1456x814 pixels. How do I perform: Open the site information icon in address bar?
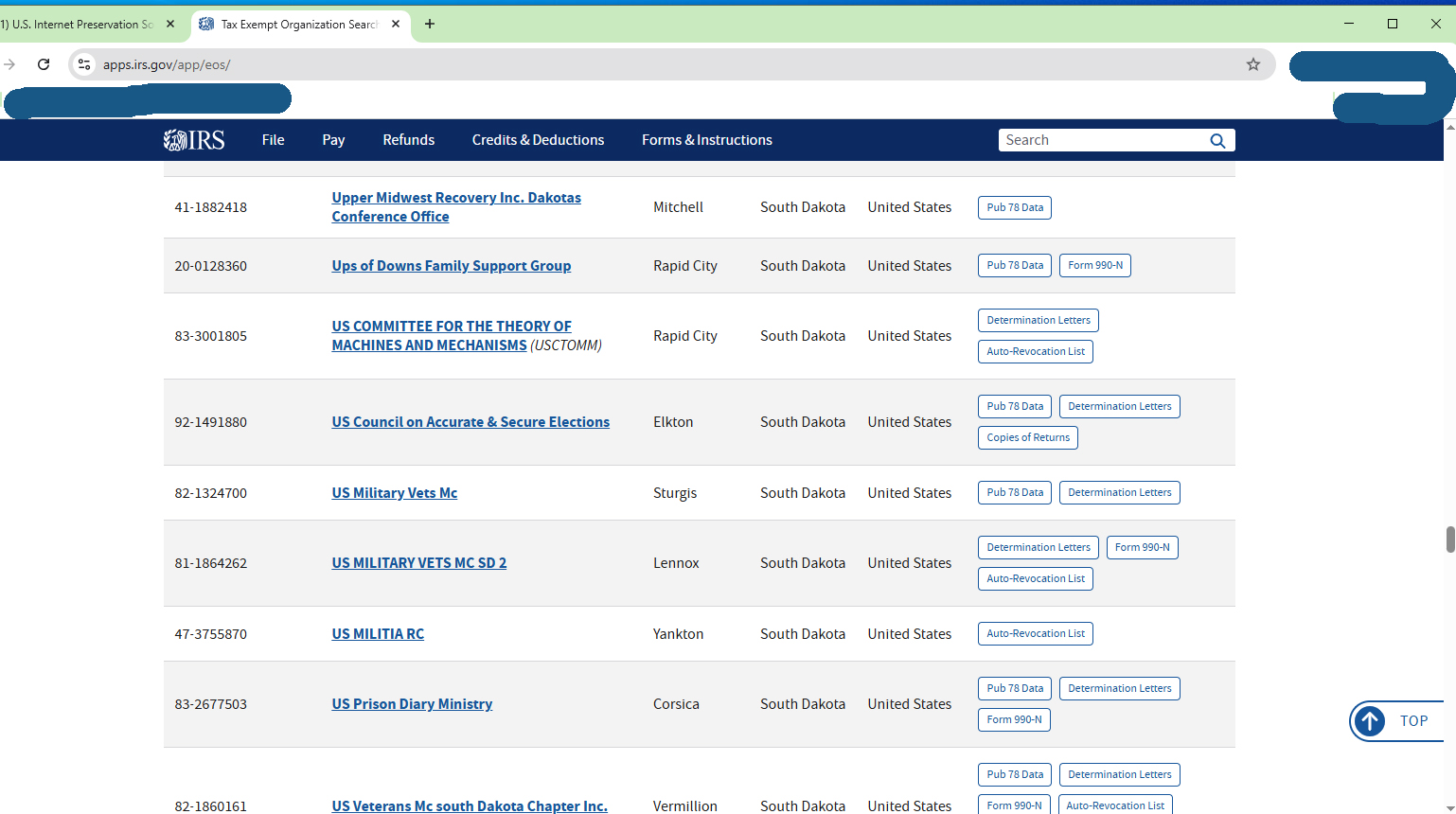tap(84, 64)
